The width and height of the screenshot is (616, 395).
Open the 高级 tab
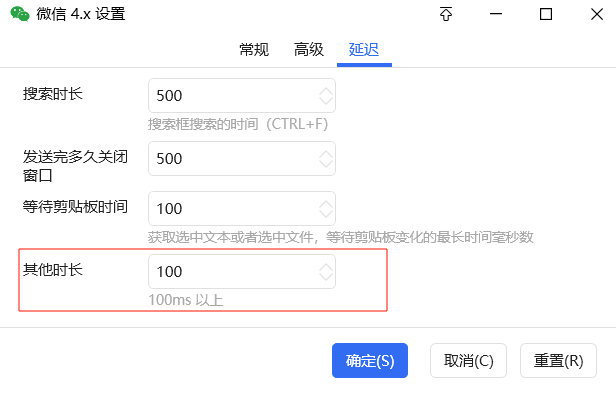pyautogui.click(x=309, y=50)
